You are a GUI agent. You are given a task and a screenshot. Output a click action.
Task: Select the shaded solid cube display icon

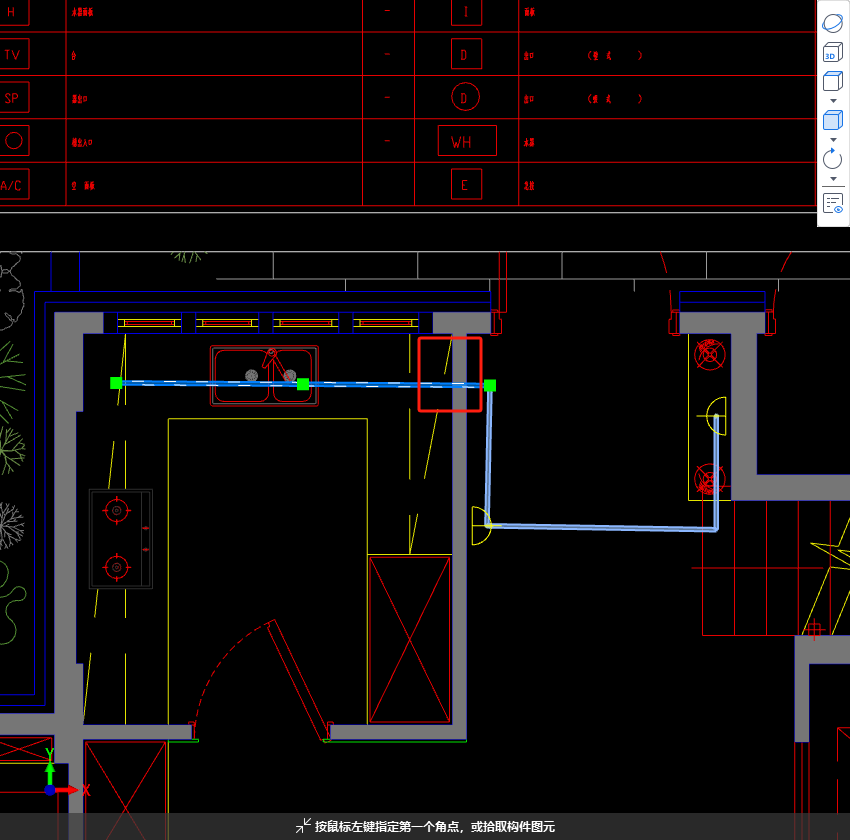point(833,120)
